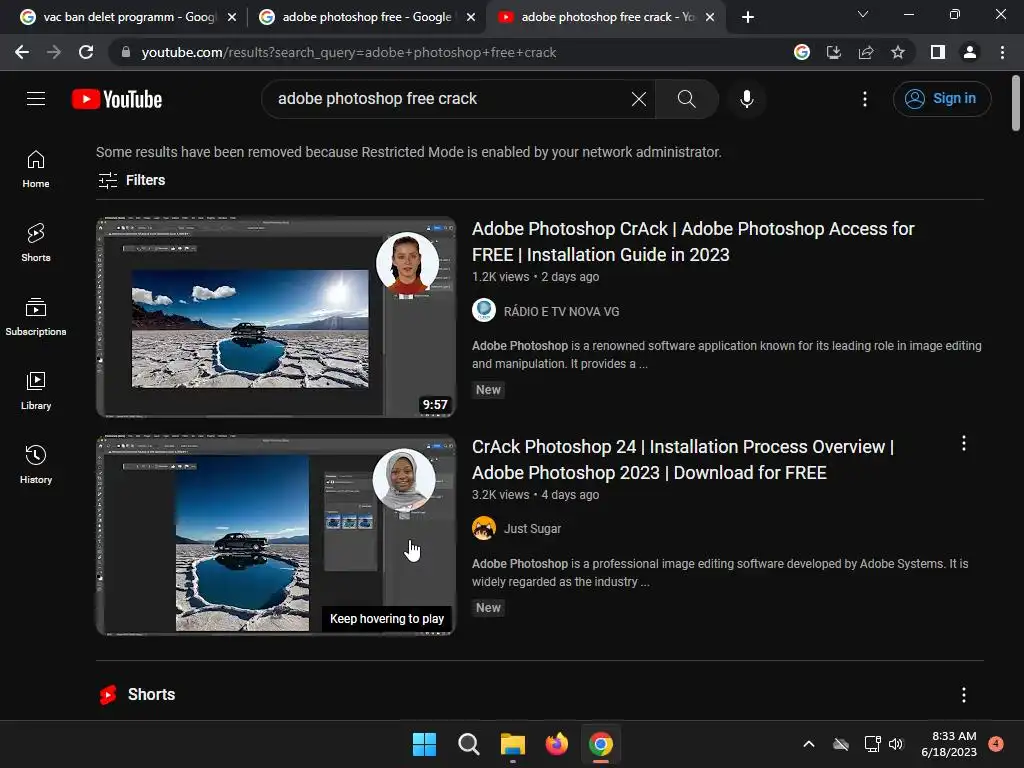This screenshot has height=768, width=1024.
Task: Toggle the Chrome side panel
Action: click(x=938, y=52)
